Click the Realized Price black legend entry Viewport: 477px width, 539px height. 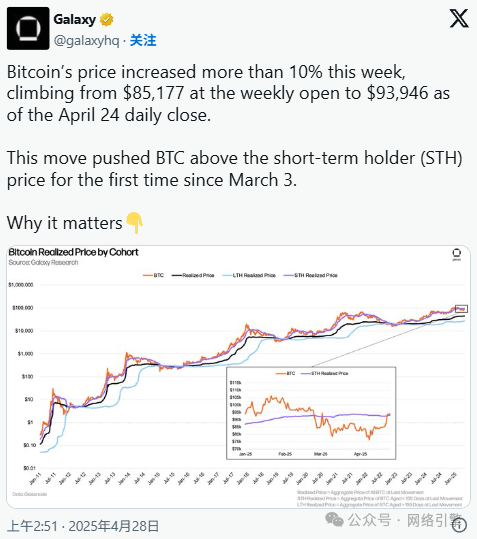click(x=193, y=275)
